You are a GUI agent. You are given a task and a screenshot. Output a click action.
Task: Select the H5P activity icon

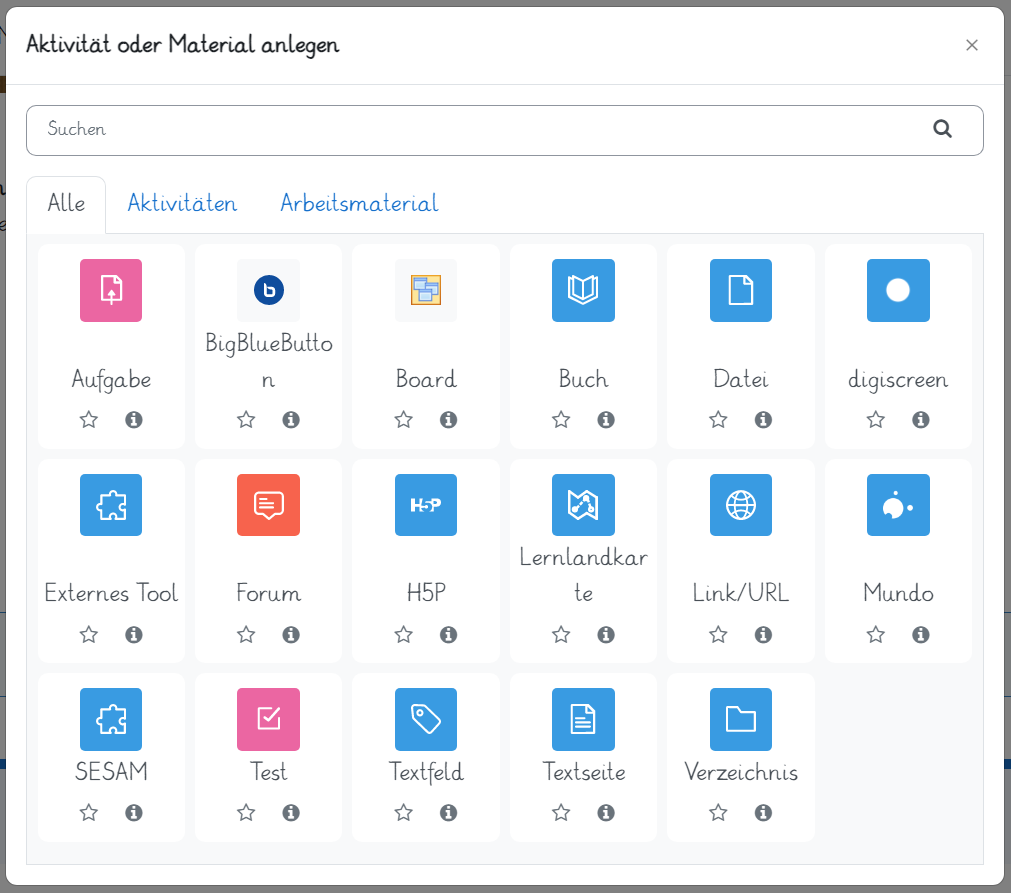tap(425, 505)
